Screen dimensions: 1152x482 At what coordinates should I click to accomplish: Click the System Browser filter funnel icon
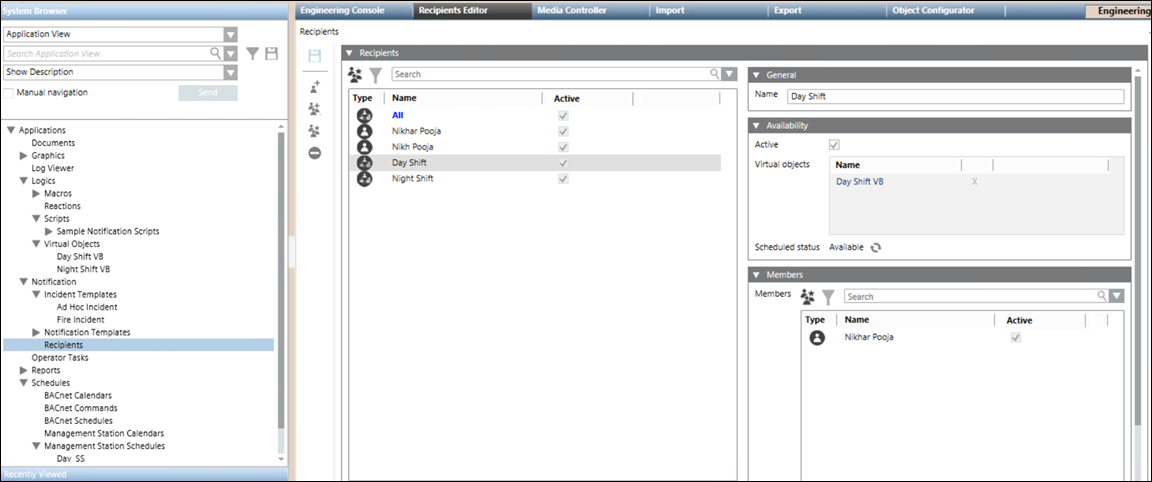pyautogui.click(x=253, y=53)
